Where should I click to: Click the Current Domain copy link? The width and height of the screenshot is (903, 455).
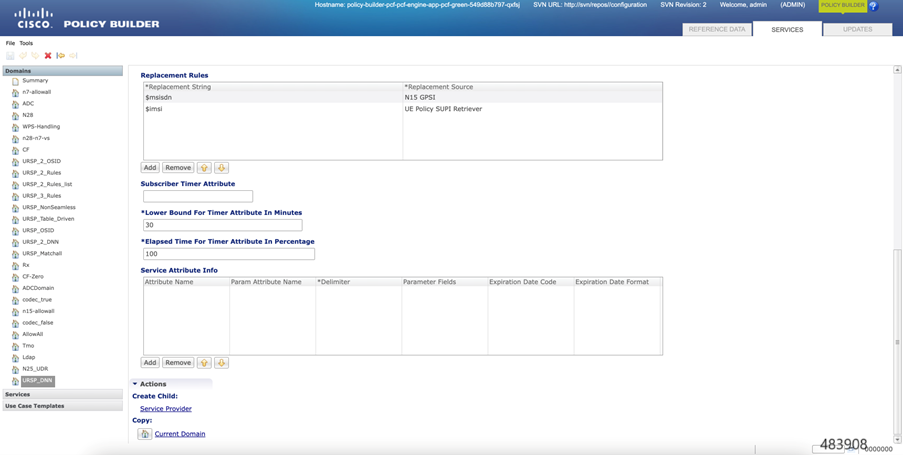click(180, 434)
